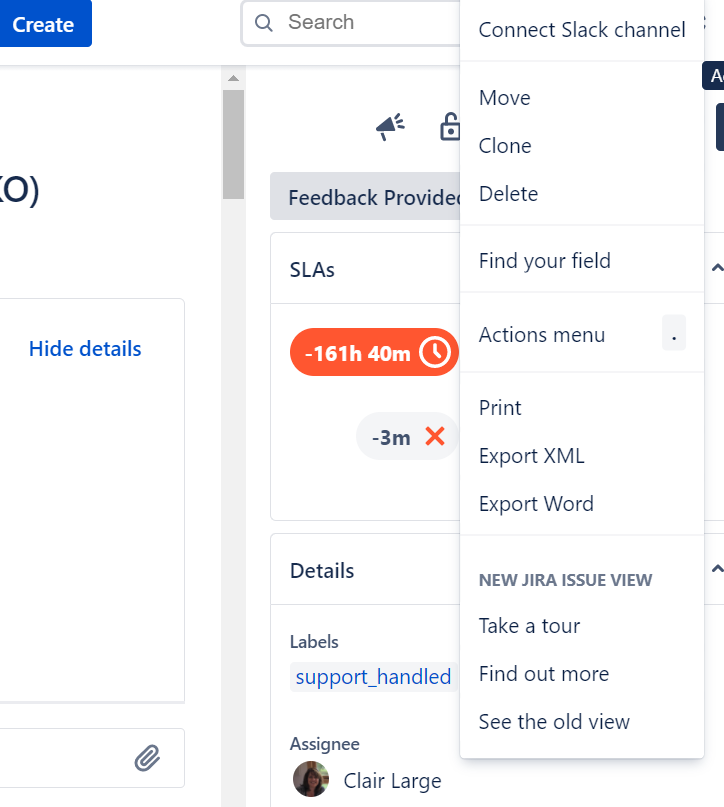Click the magnifier icon in the search box
The image size is (724, 807).
click(x=264, y=23)
